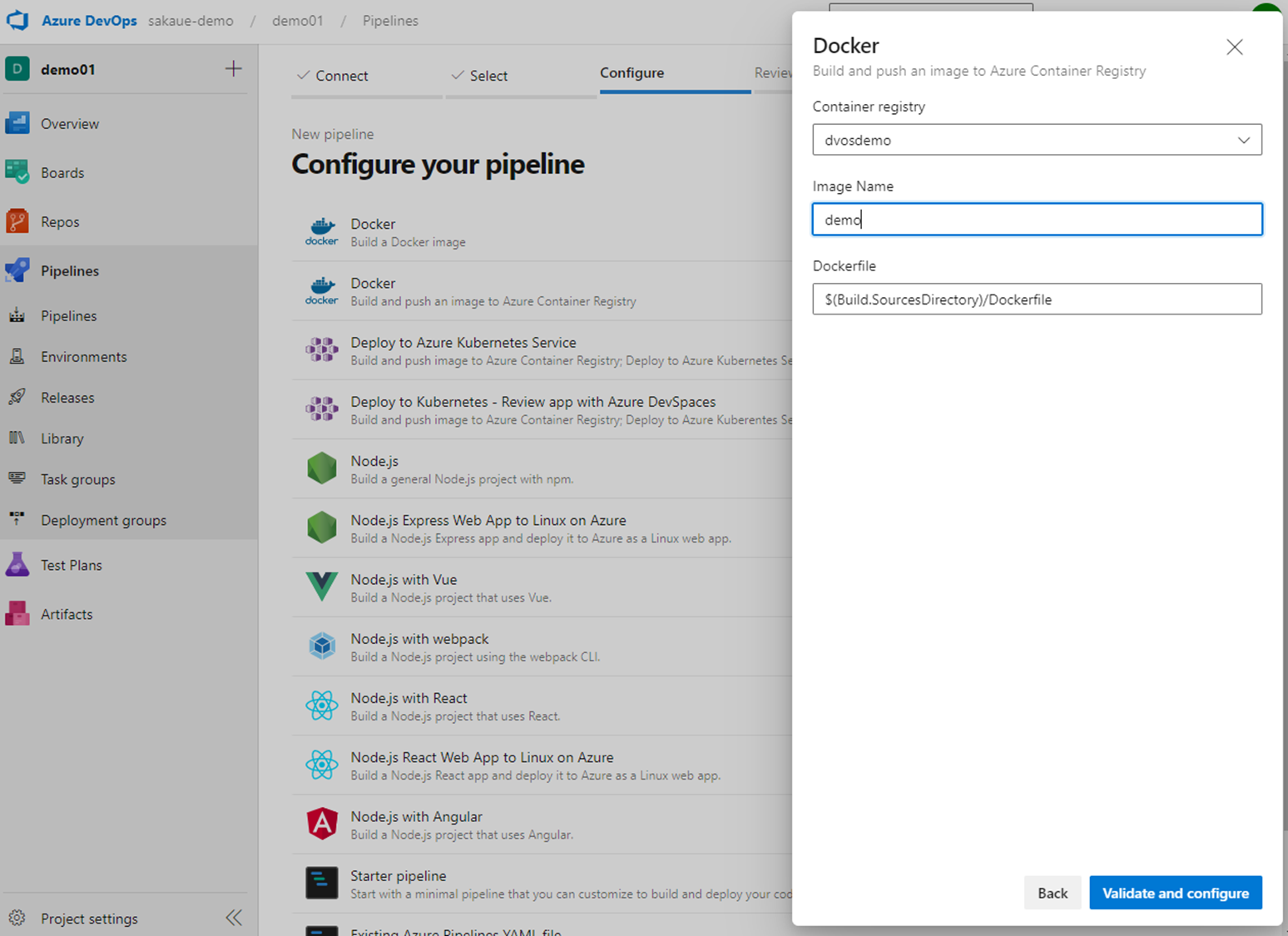Select Node.js with Angular template text

click(416, 817)
